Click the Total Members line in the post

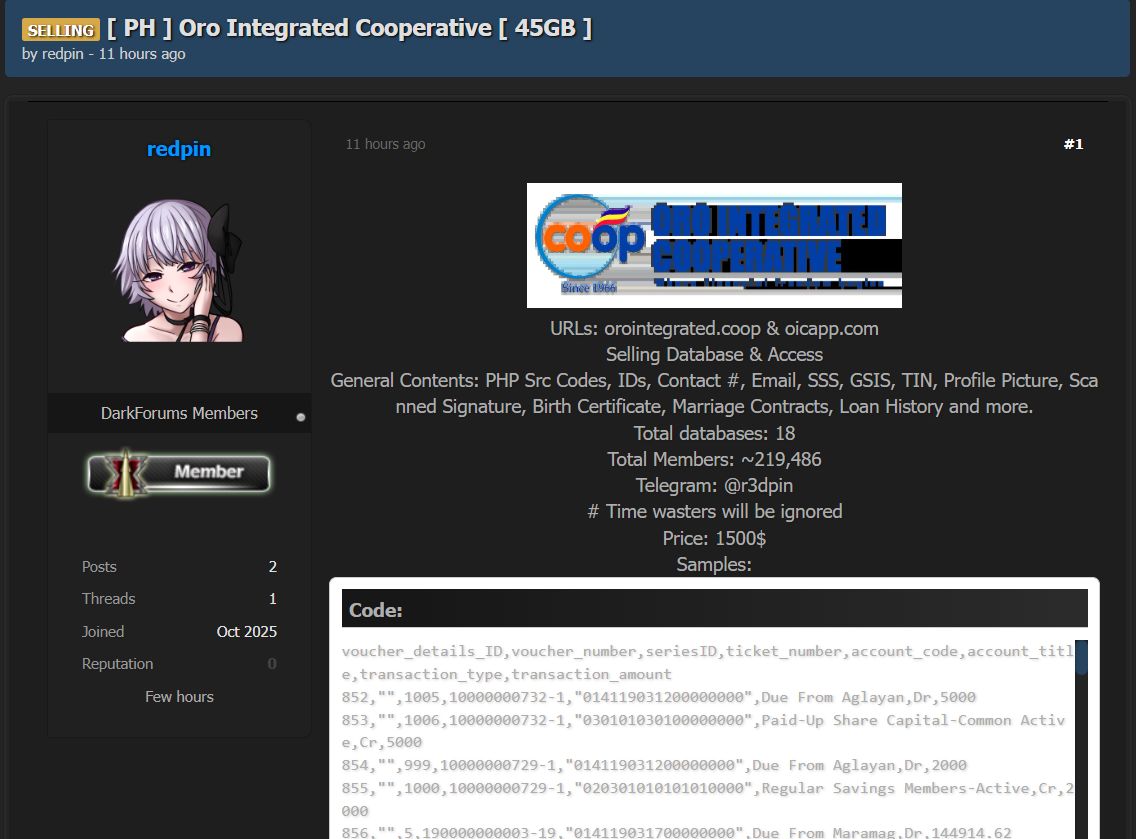(714, 459)
